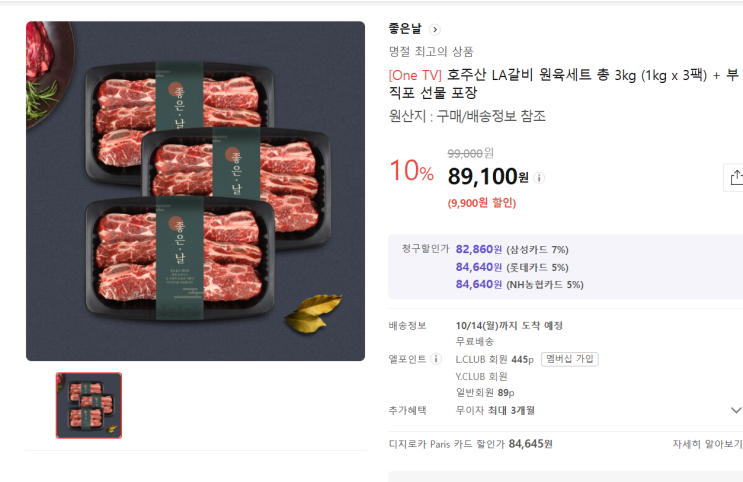Select the LA갈비 product thumbnail

tap(89, 405)
